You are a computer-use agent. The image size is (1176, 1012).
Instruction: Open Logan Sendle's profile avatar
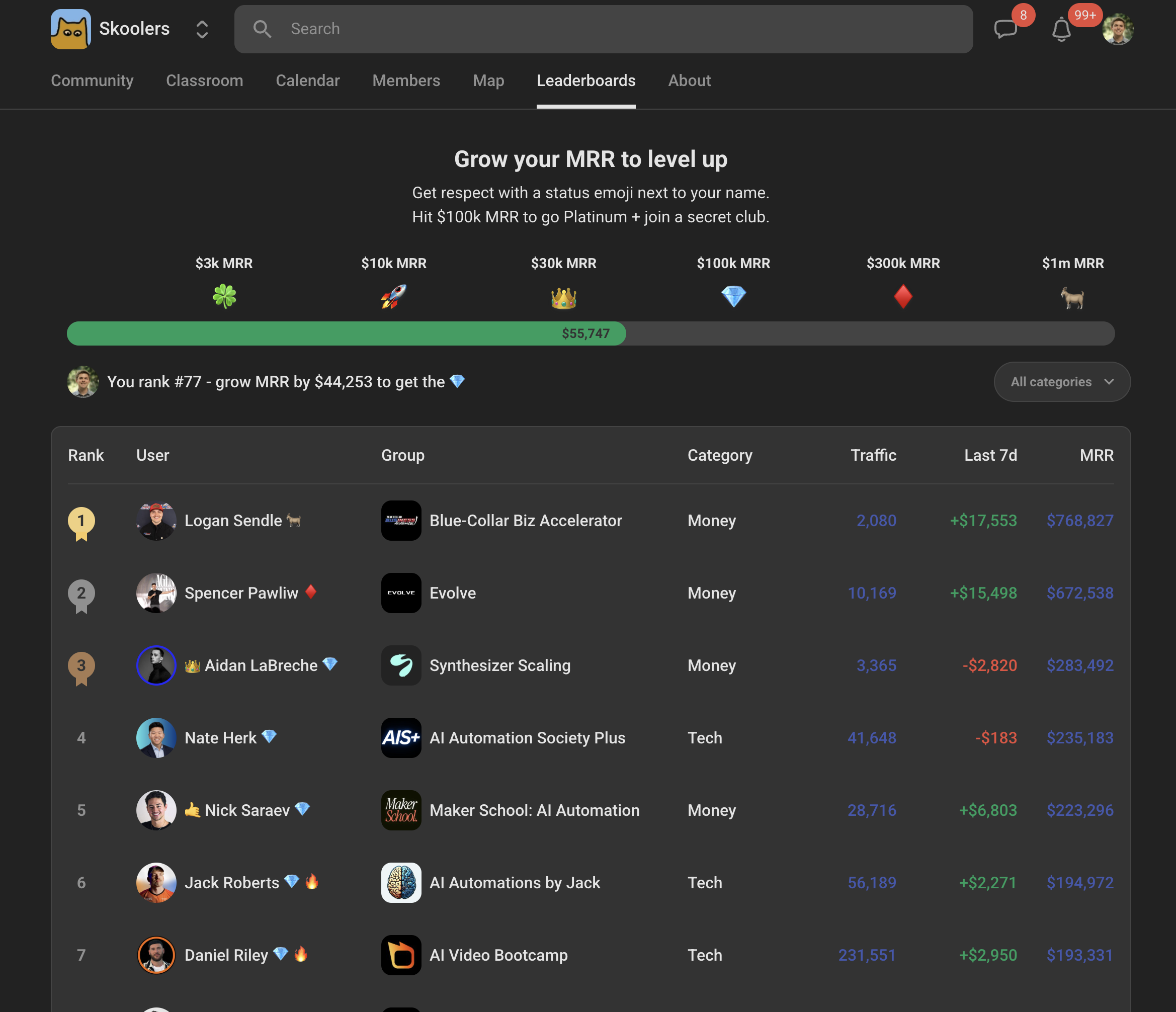pyautogui.click(x=156, y=521)
